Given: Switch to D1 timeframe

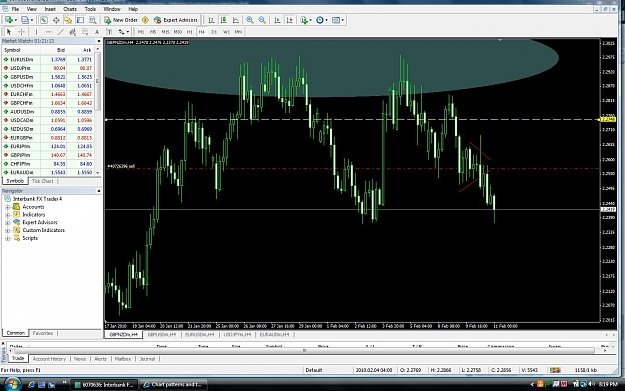Looking at the screenshot, I should pyautogui.click(x=214, y=31).
